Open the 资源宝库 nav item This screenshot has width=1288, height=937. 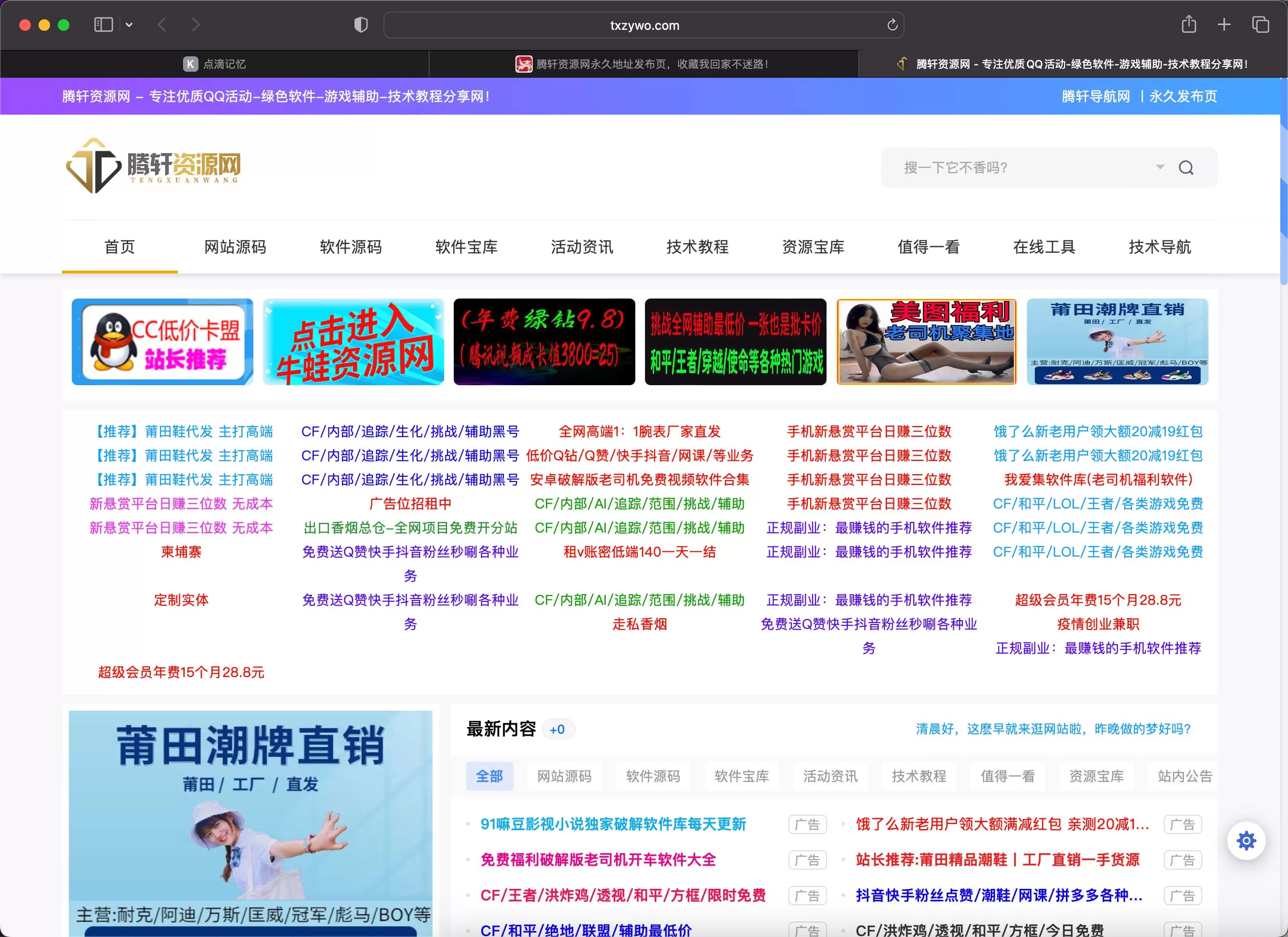(813, 247)
